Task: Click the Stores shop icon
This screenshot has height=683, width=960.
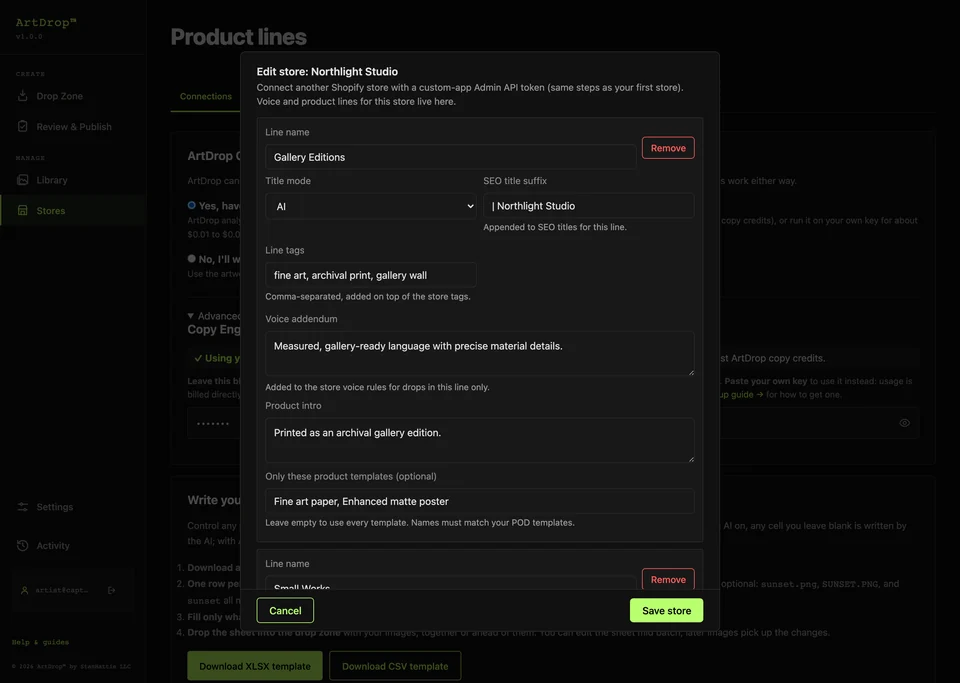Action: tap(23, 211)
